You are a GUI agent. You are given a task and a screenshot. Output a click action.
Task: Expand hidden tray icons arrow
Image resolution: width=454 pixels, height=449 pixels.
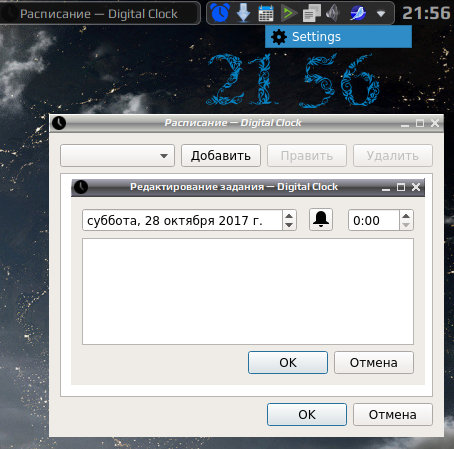click(x=381, y=14)
